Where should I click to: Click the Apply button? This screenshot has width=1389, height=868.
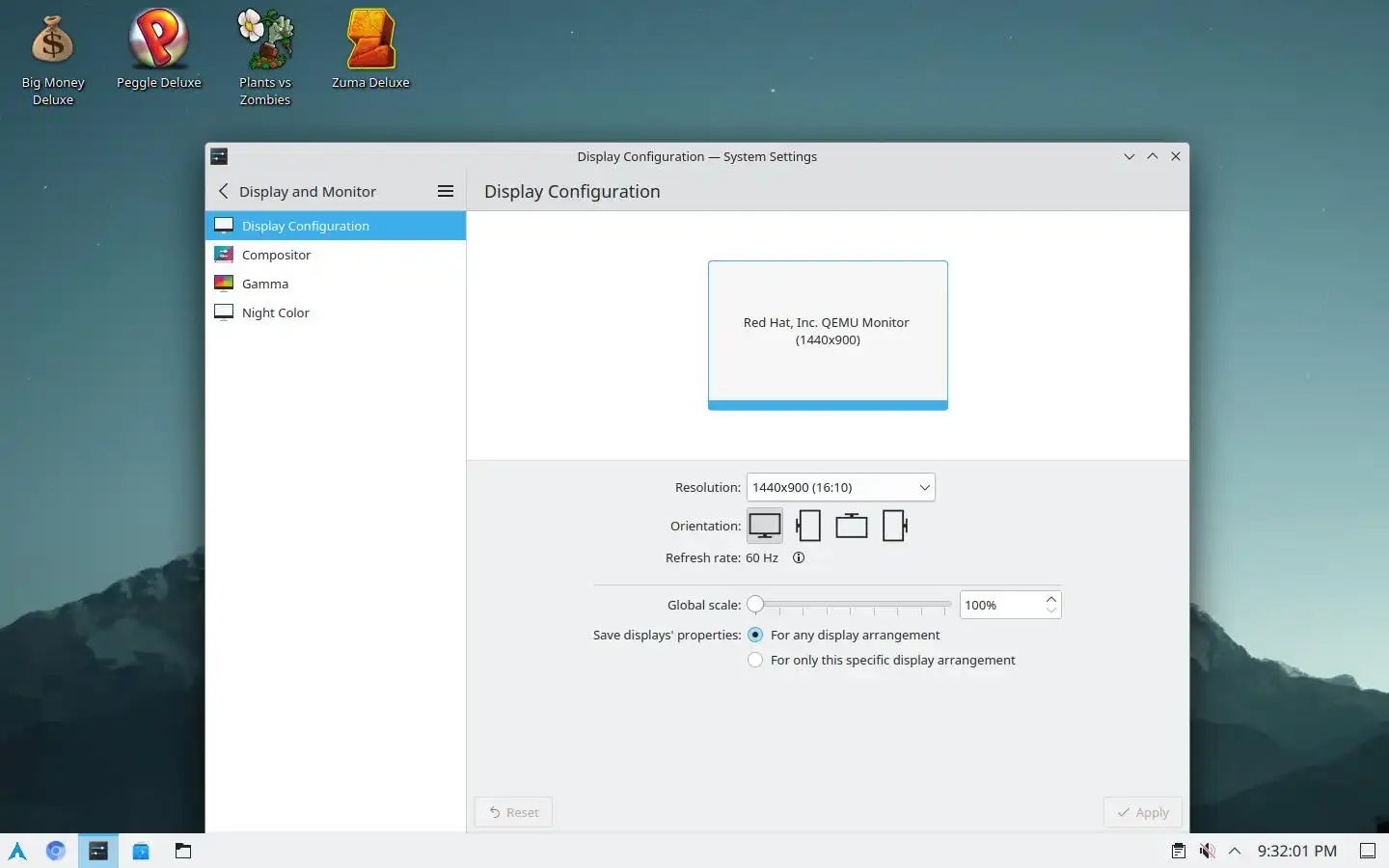[1142, 812]
